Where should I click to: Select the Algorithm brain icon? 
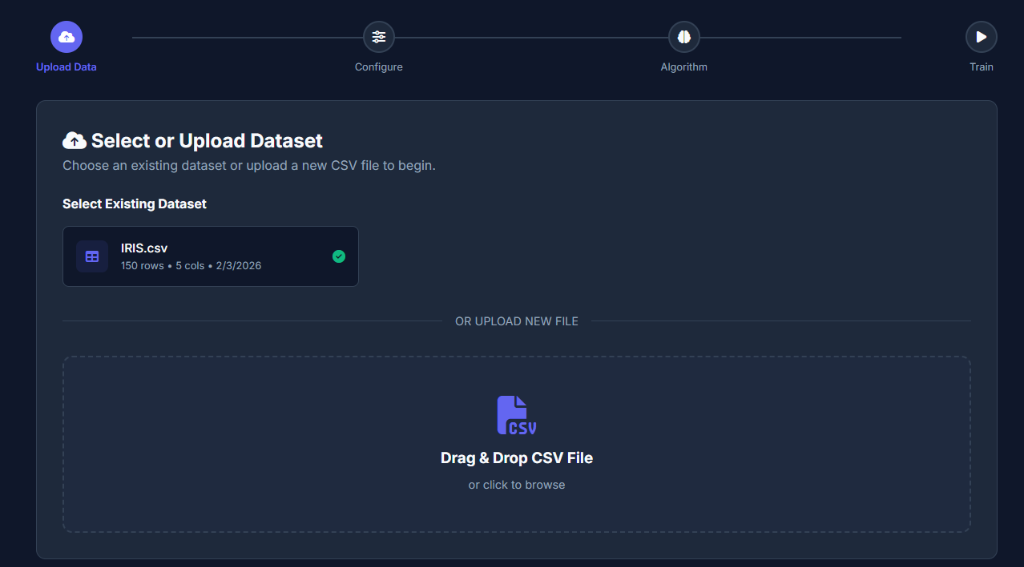[x=684, y=37]
